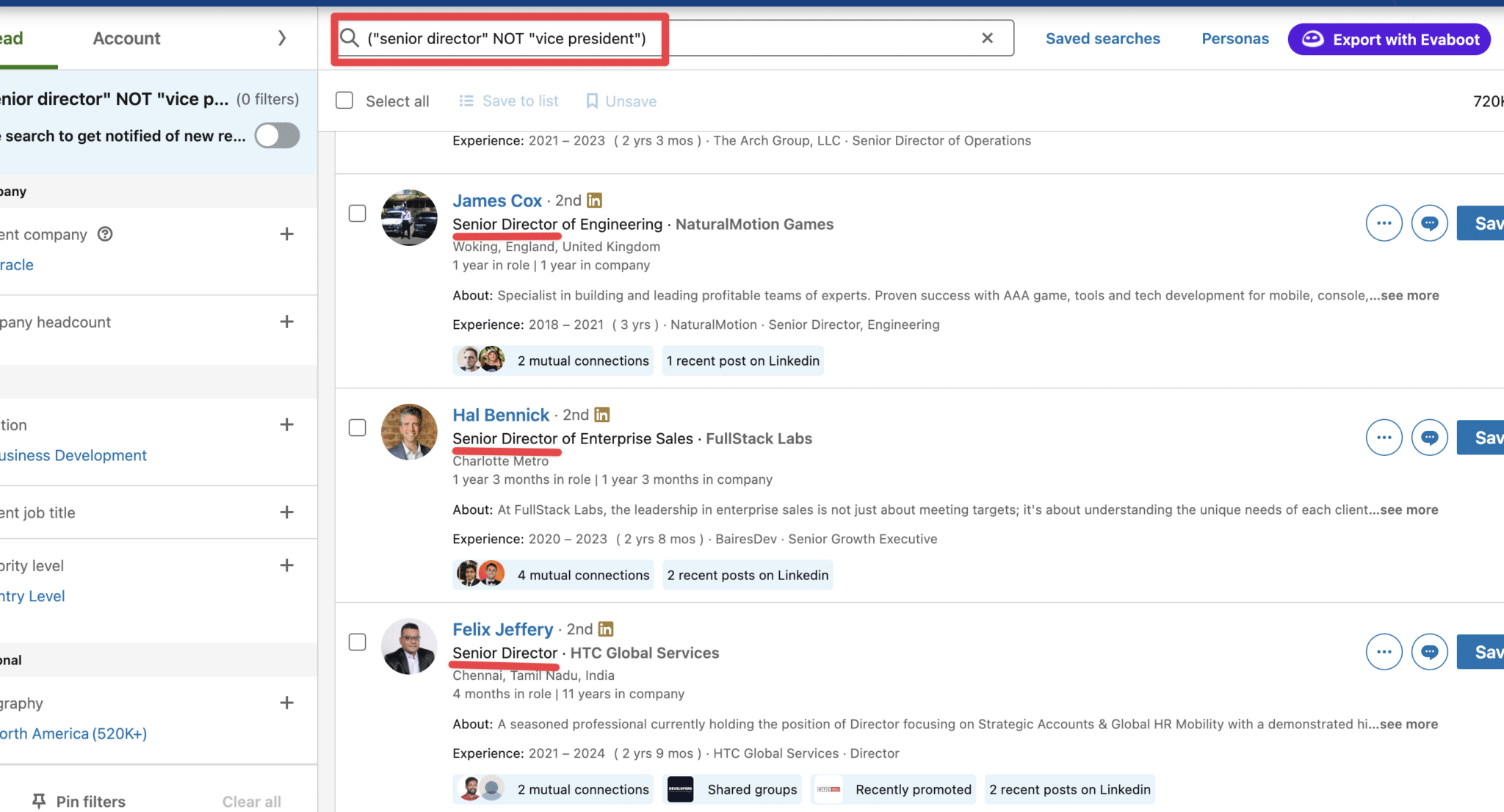Clear the search query with the X icon
Viewport: 1504px width, 812px height.
987,37
